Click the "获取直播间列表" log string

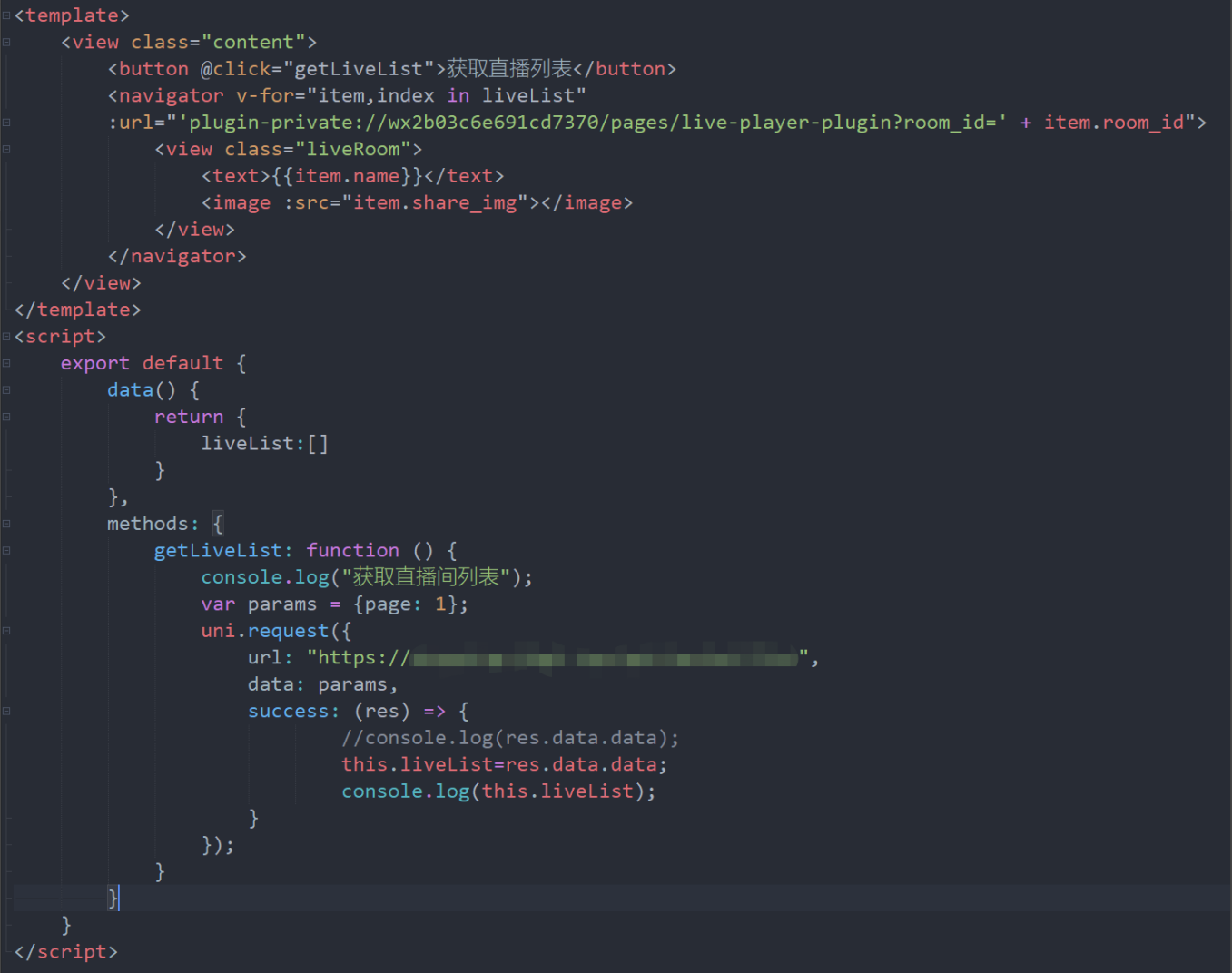(426, 577)
